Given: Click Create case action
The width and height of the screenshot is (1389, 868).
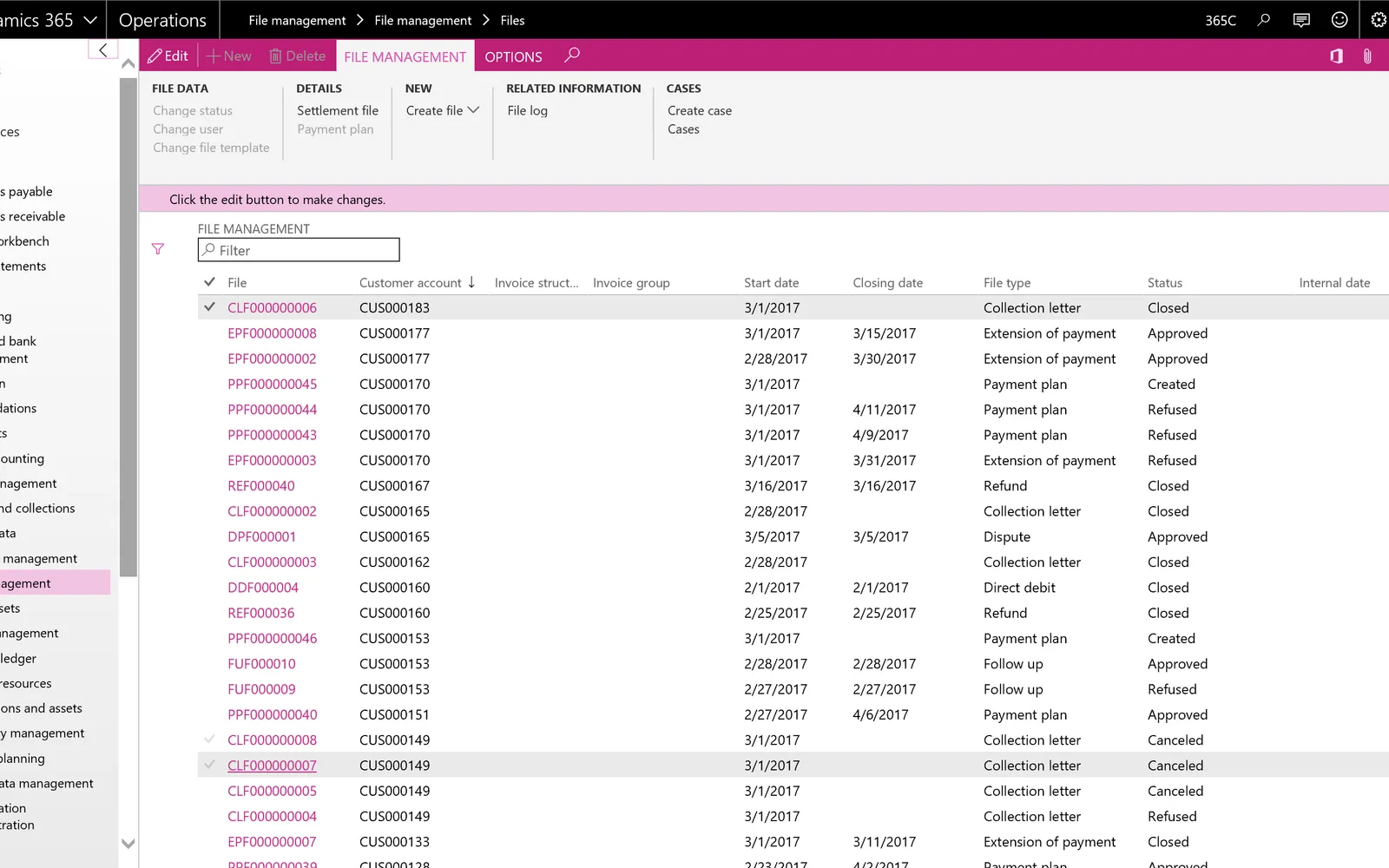Looking at the screenshot, I should point(700,110).
